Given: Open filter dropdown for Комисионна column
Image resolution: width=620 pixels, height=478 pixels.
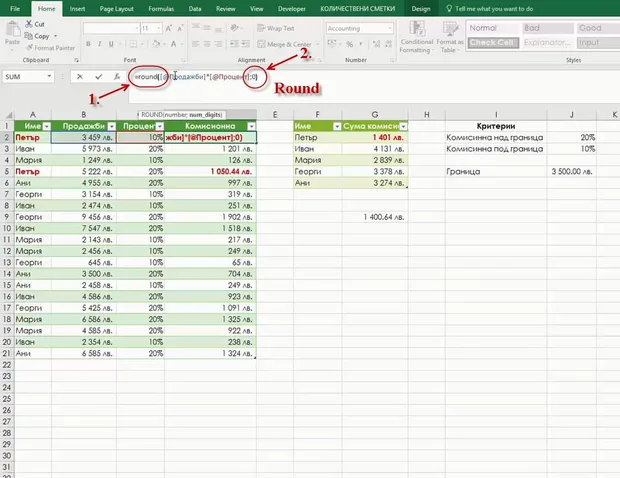Looking at the screenshot, I should pos(251,127).
